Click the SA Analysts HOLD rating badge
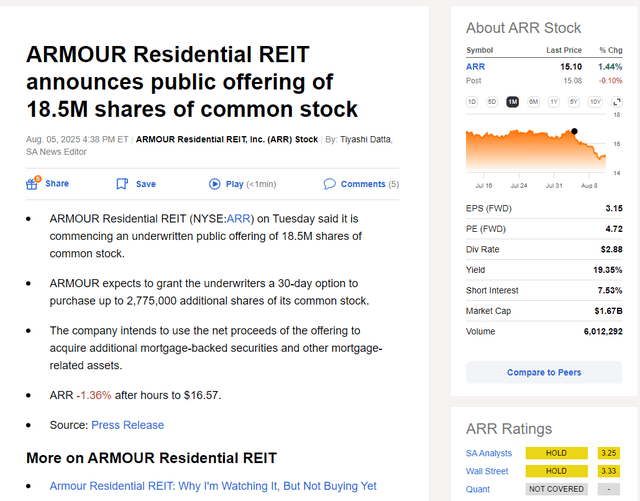 tap(556, 453)
